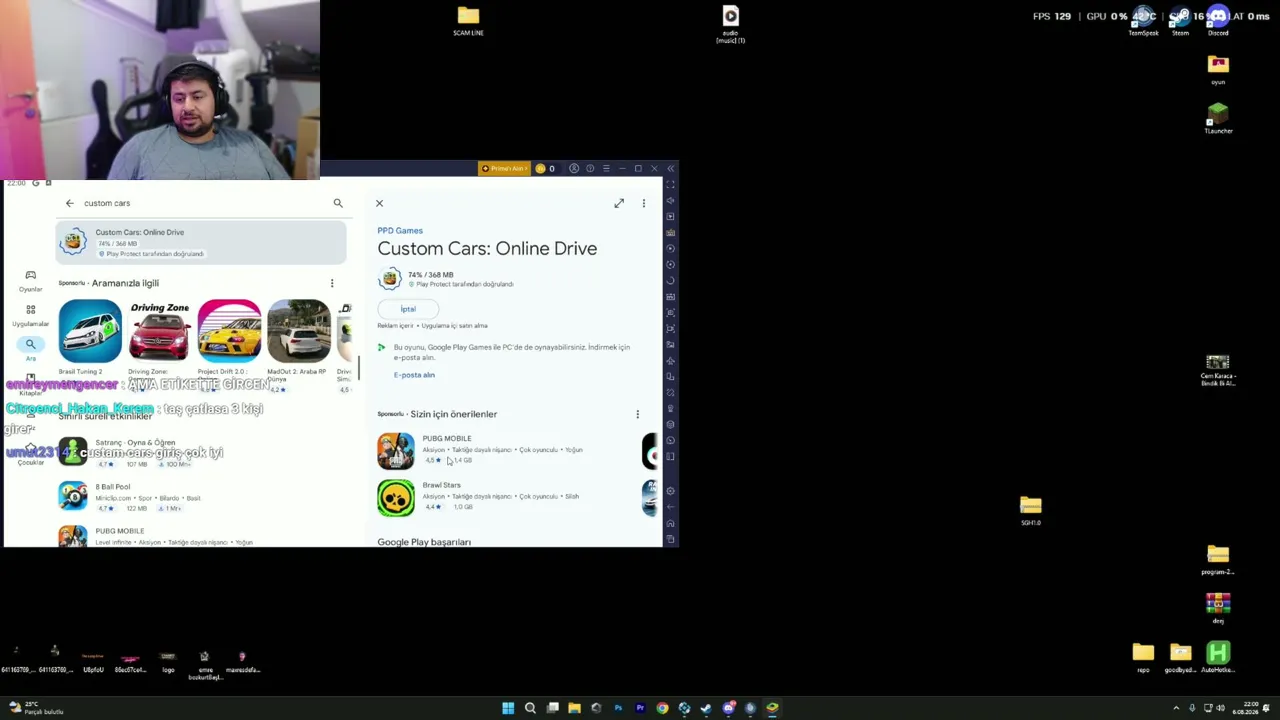This screenshot has height=720, width=1280.
Task: Open File Explorer from the taskbar
Action: click(x=574, y=708)
